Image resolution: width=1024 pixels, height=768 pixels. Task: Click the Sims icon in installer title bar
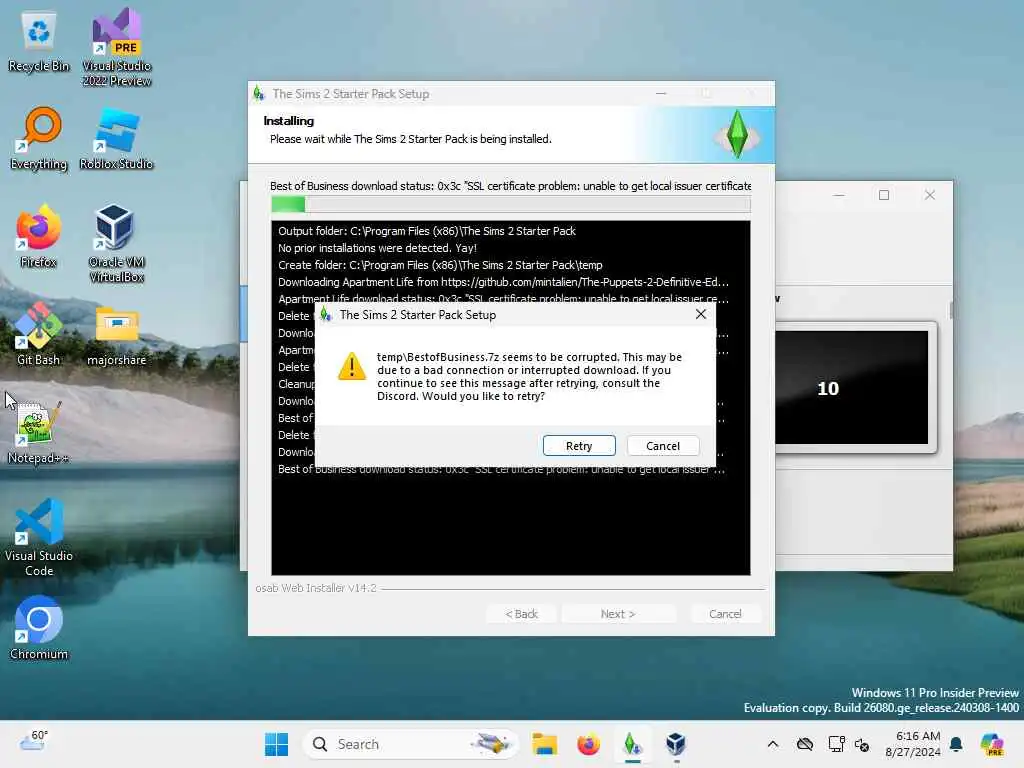tap(259, 93)
